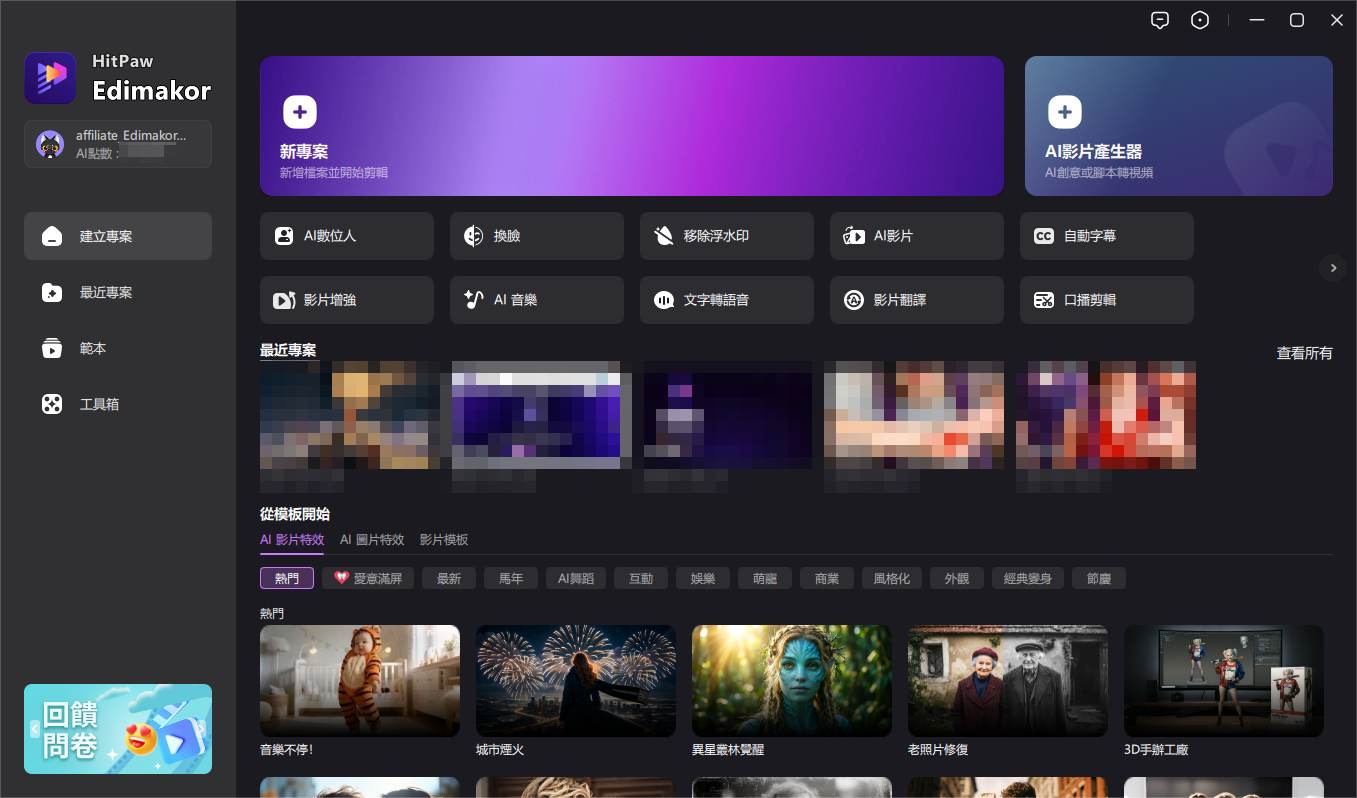Open the AI數位人 tool
1357x798 pixels.
pyautogui.click(x=346, y=236)
